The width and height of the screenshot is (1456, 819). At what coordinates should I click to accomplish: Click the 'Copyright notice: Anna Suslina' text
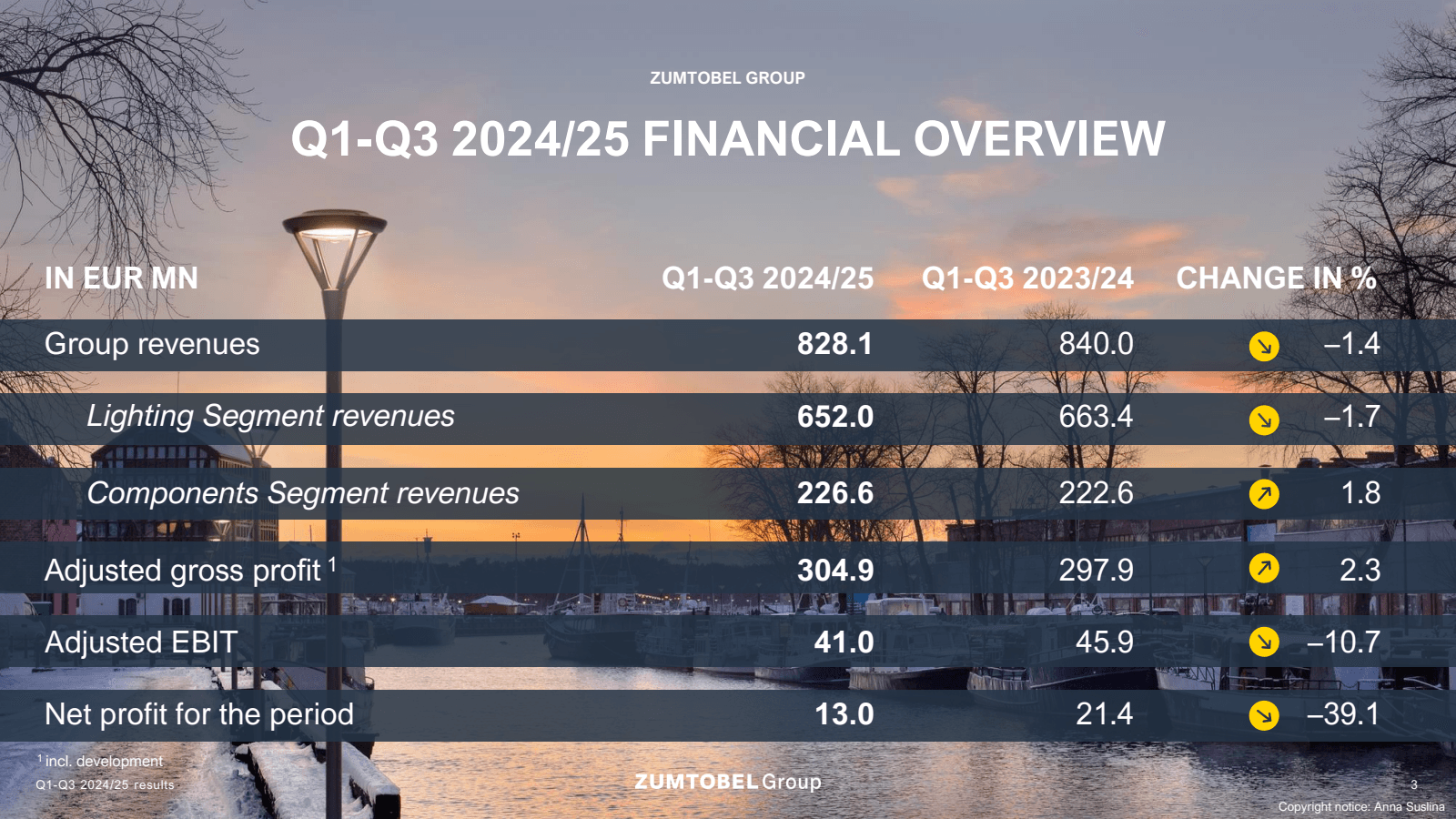(1361, 806)
